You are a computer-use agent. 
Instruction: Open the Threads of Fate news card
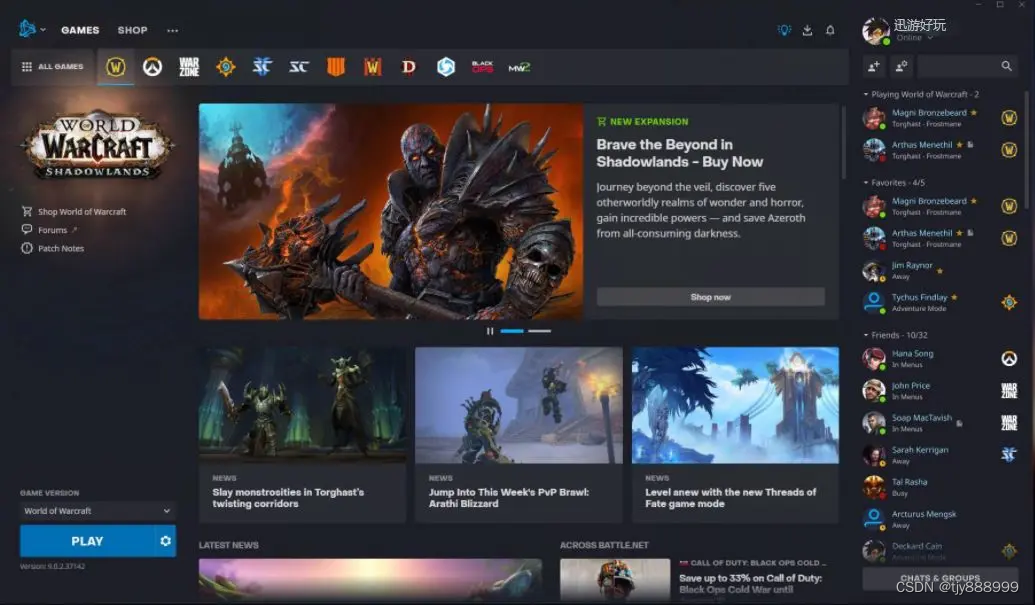[x=735, y=435]
